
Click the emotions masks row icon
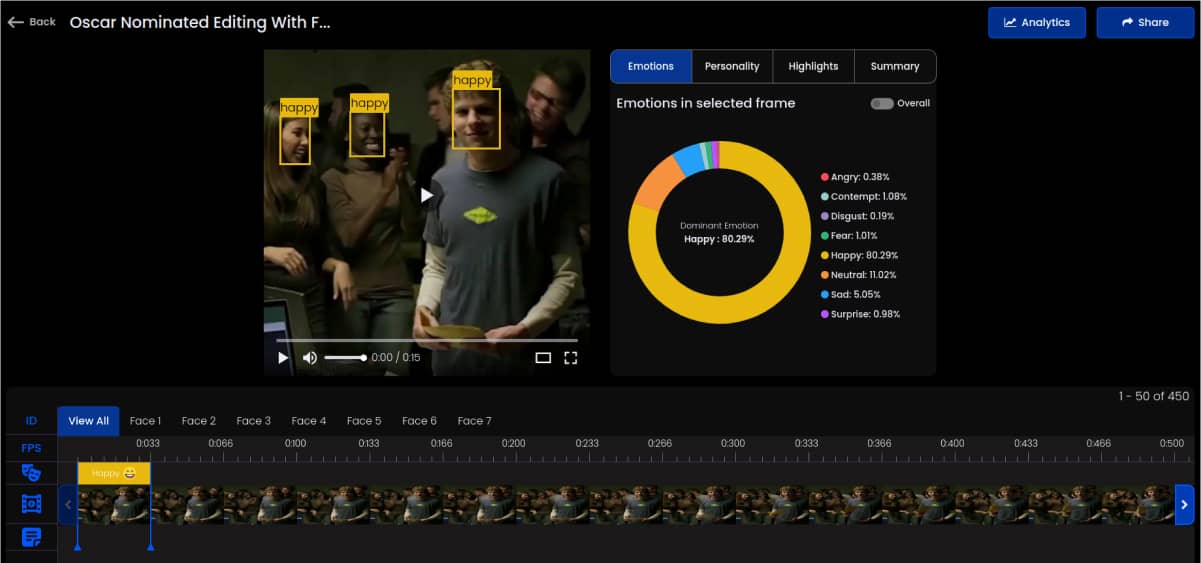(x=31, y=472)
